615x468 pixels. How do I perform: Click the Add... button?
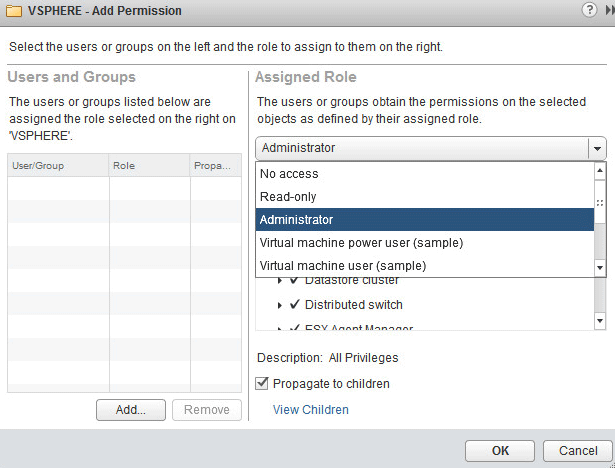[131, 410]
